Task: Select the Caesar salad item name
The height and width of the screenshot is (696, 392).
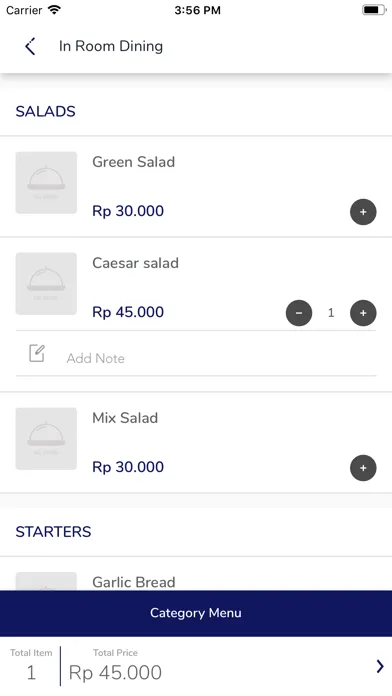Action: point(135,263)
